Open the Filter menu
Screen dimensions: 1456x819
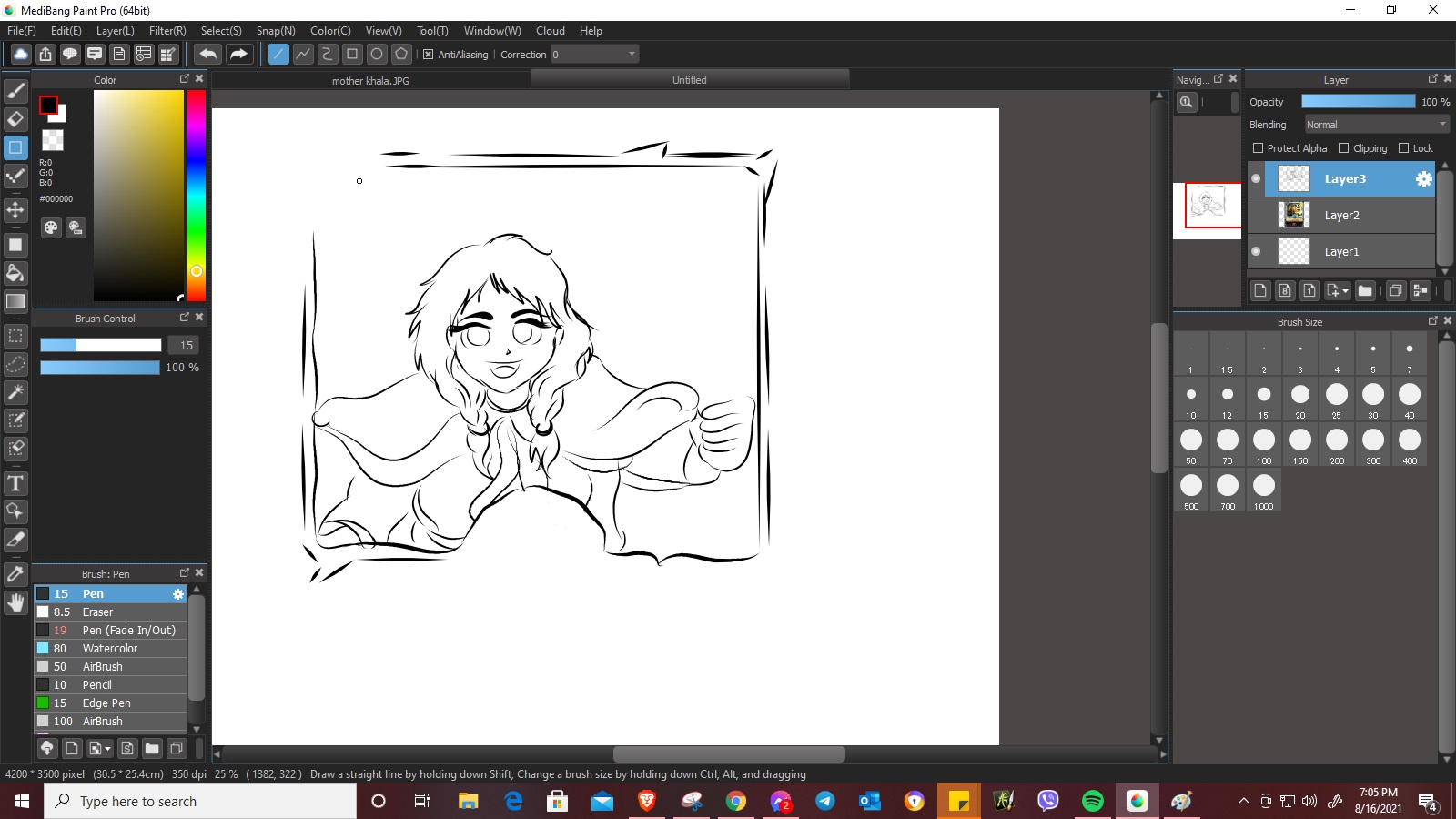click(167, 31)
